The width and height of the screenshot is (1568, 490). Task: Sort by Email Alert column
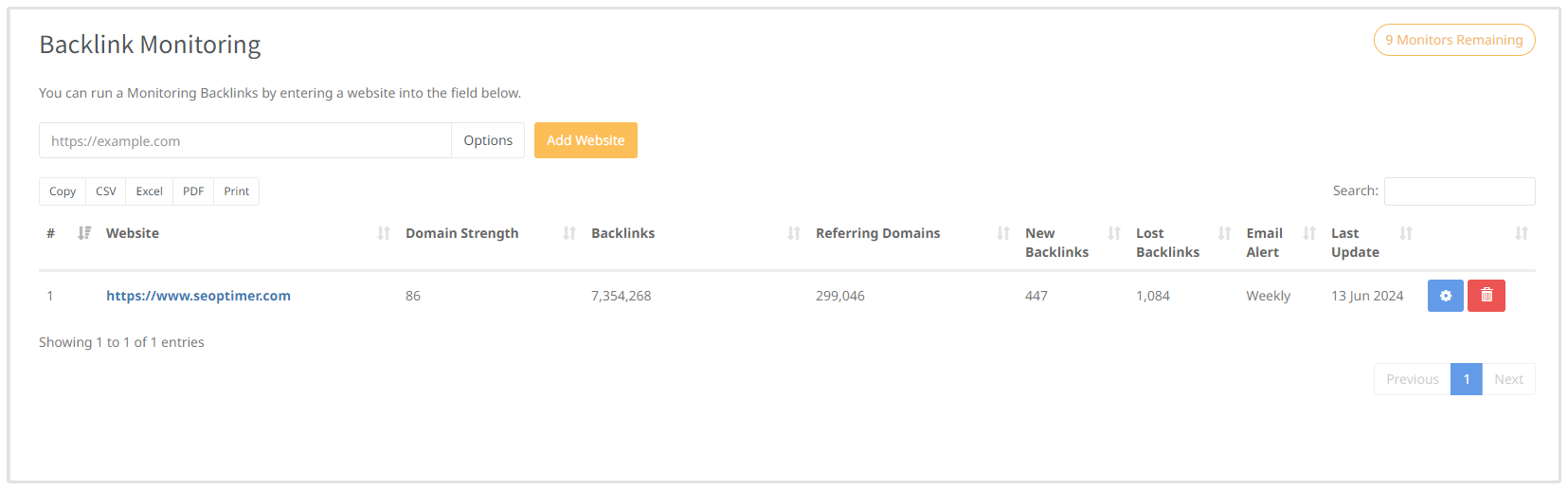1264,243
